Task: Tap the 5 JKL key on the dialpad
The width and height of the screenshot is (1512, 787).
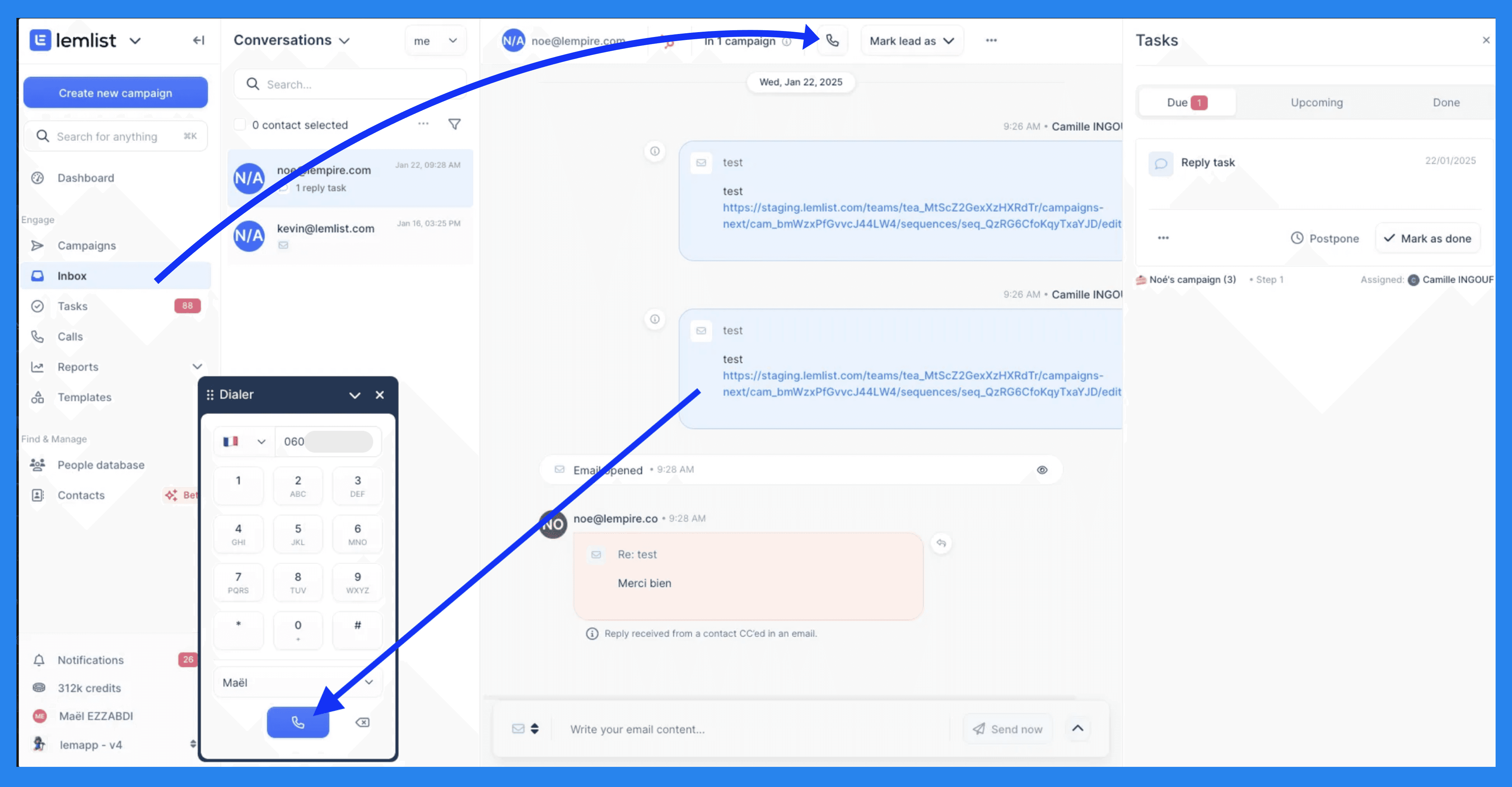Action: [298, 534]
